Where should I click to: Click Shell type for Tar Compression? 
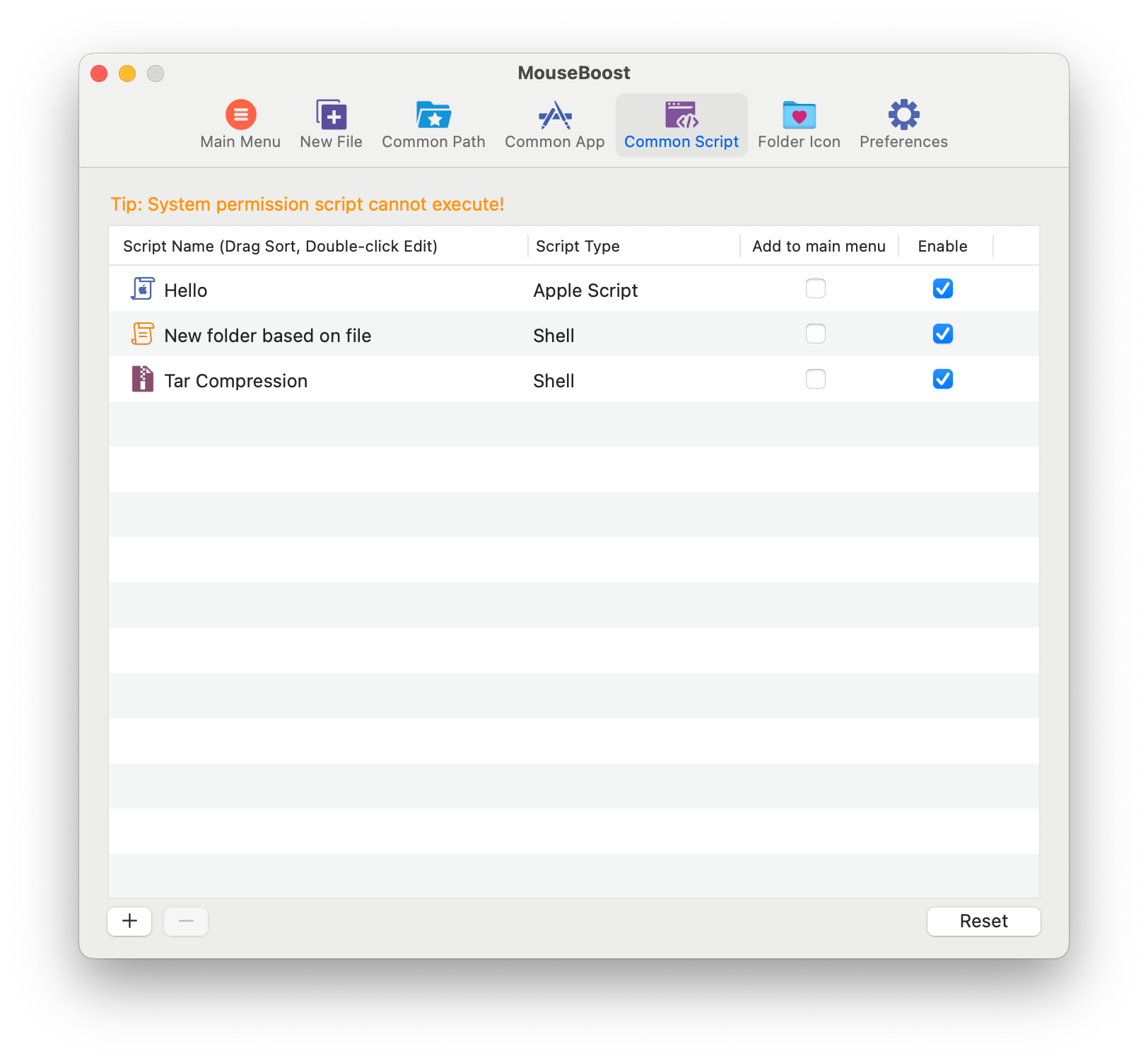point(553,381)
